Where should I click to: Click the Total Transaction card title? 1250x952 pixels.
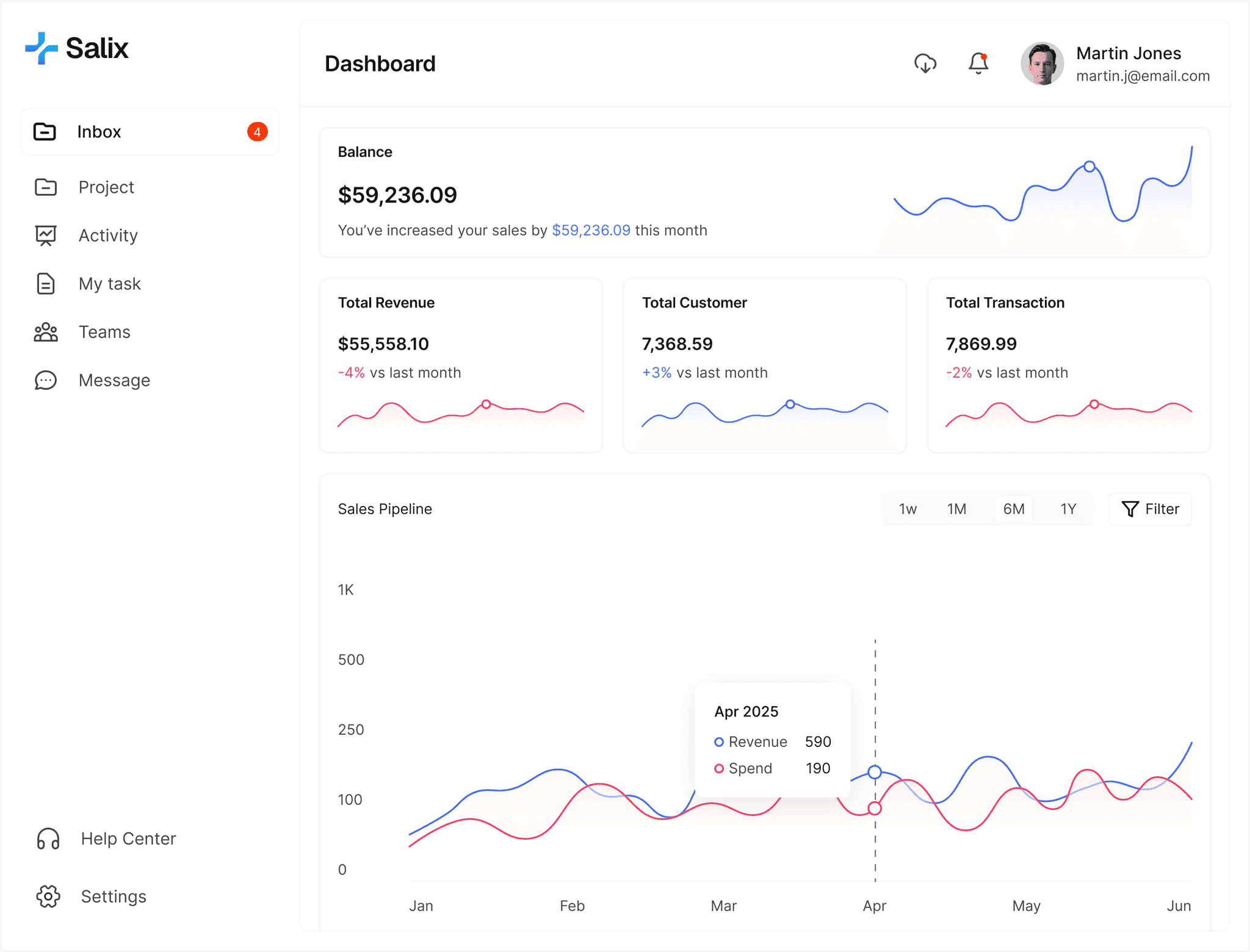[x=1005, y=303]
